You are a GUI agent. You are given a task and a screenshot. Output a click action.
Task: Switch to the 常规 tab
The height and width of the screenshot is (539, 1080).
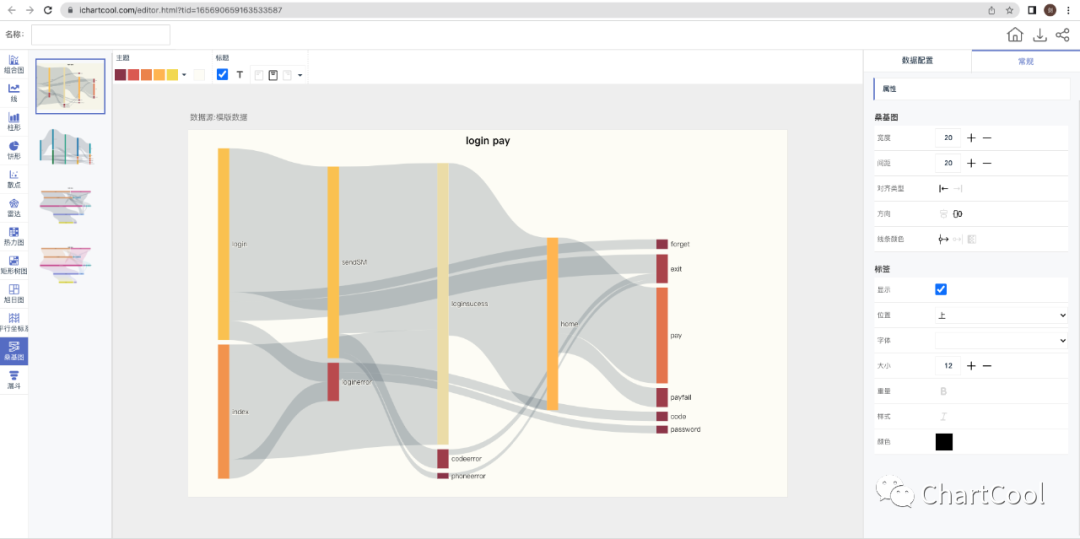pyautogui.click(x=1025, y=61)
